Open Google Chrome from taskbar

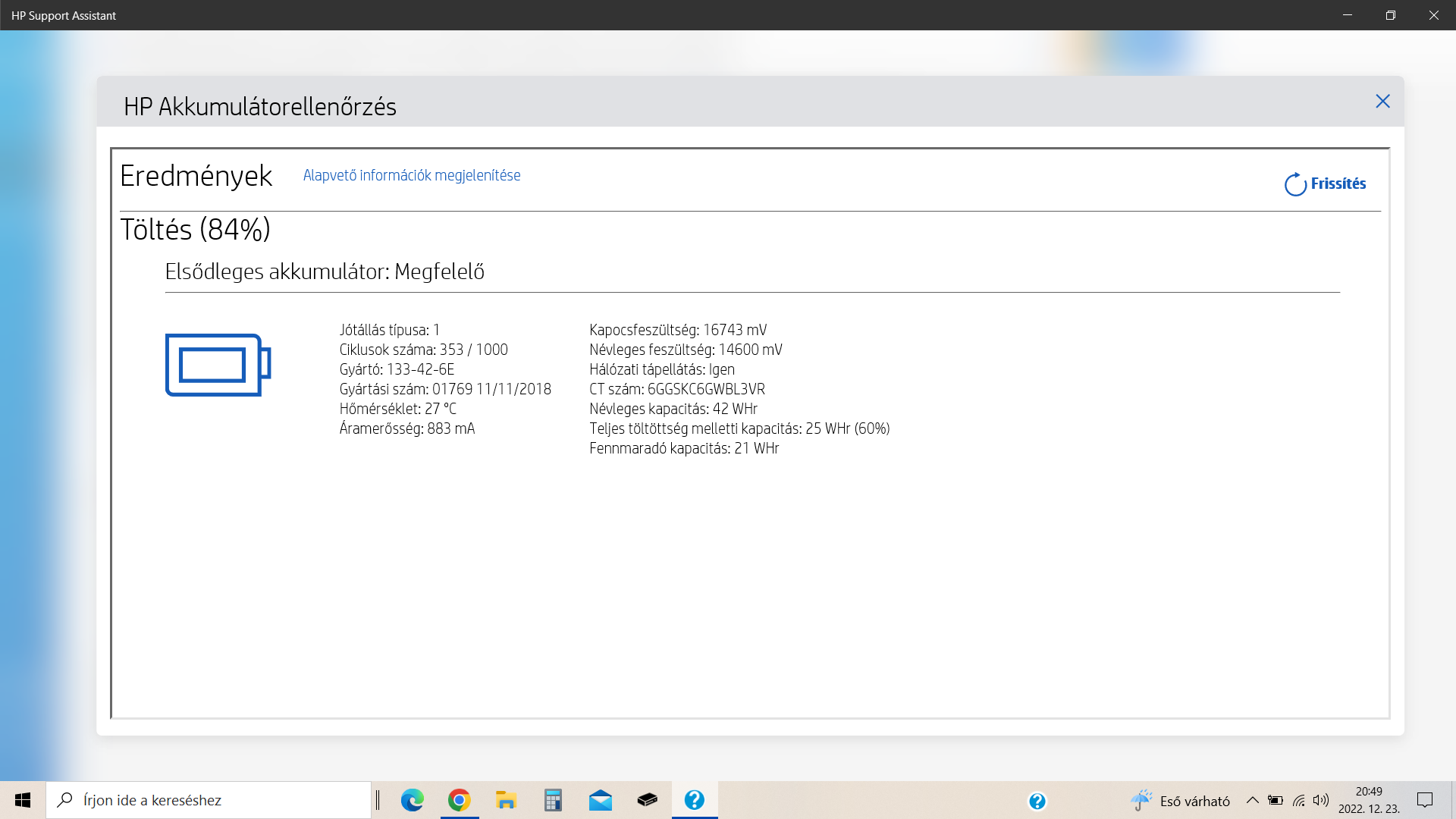[460, 800]
